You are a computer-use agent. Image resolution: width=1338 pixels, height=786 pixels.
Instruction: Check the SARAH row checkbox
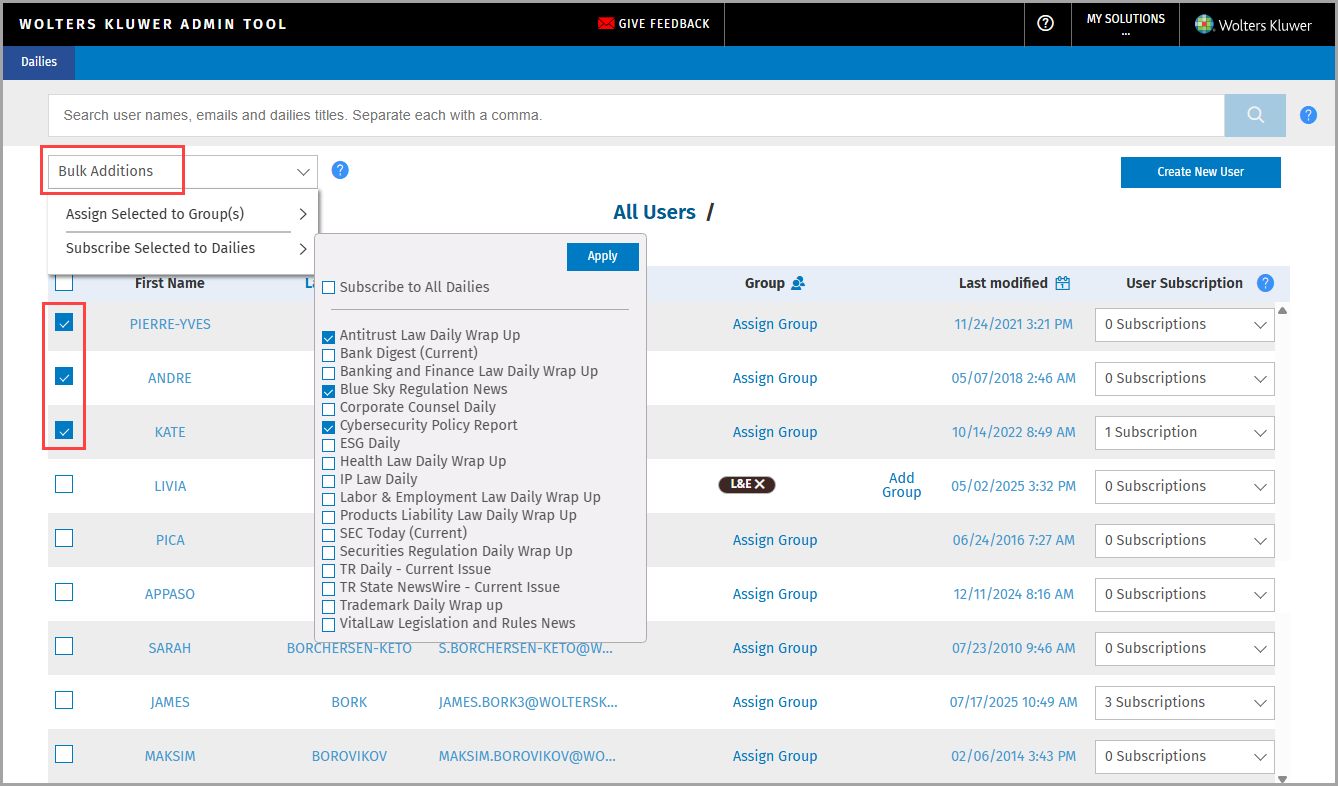[x=64, y=646]
